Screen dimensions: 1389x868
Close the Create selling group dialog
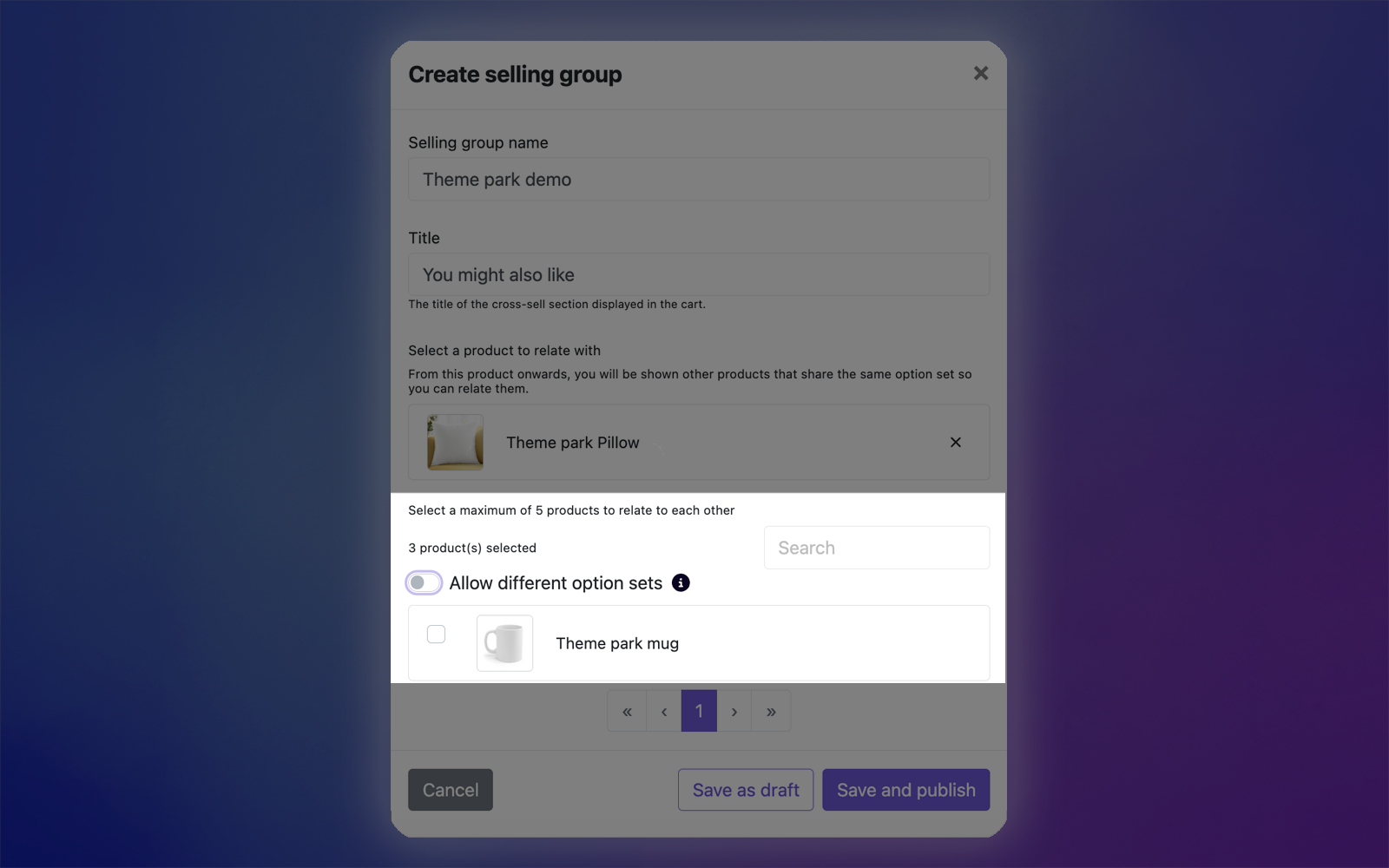981,73
